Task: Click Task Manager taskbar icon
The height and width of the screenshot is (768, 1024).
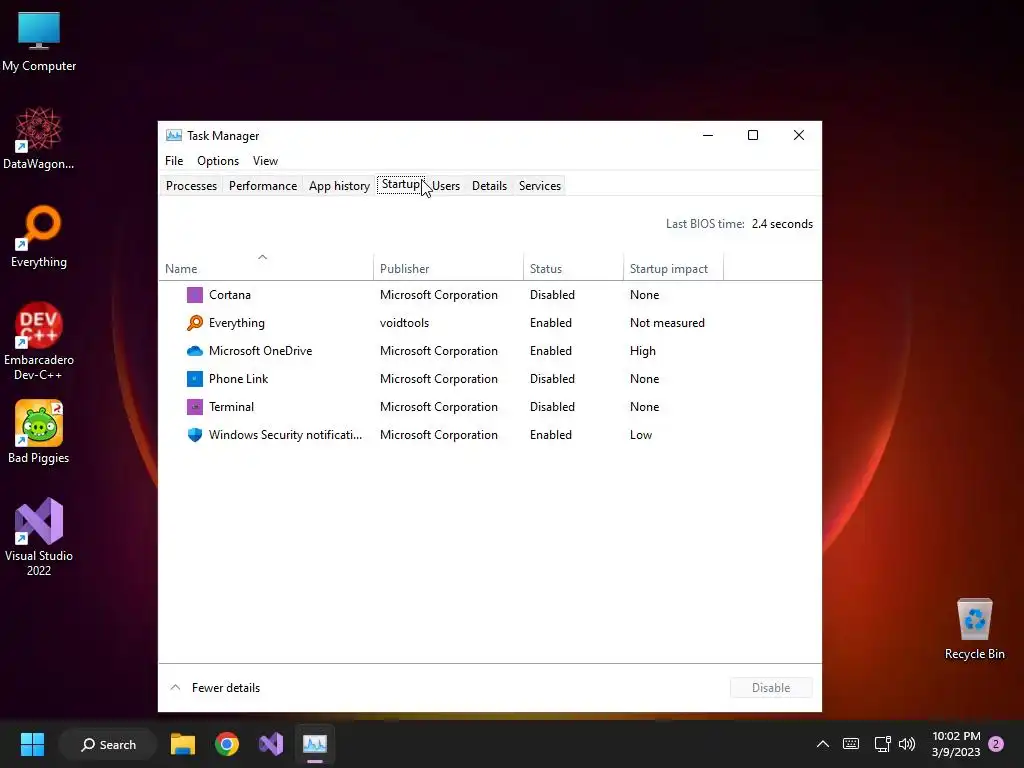Action: [315, 744]
